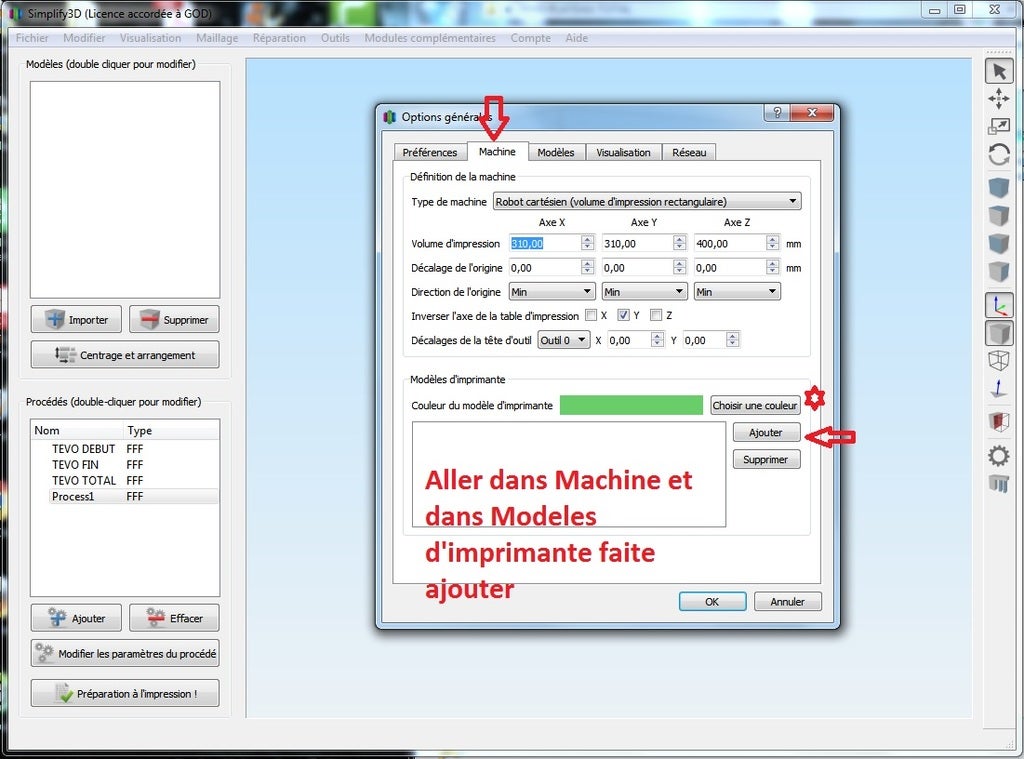The height and width of the screenshot is (759, 1024).
Task: Open Direction de l'origine Axe Z dropdown
Action: pyautogui.click(x=737, y=291)
